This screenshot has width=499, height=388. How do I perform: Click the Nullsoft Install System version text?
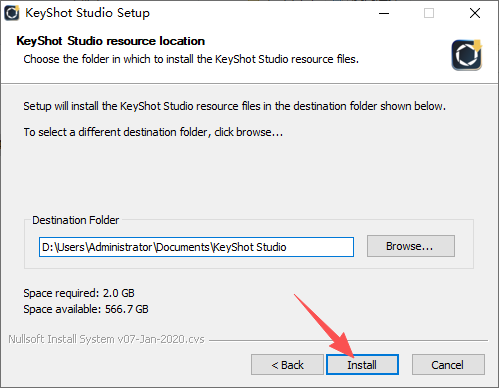[x=106, y=339]
